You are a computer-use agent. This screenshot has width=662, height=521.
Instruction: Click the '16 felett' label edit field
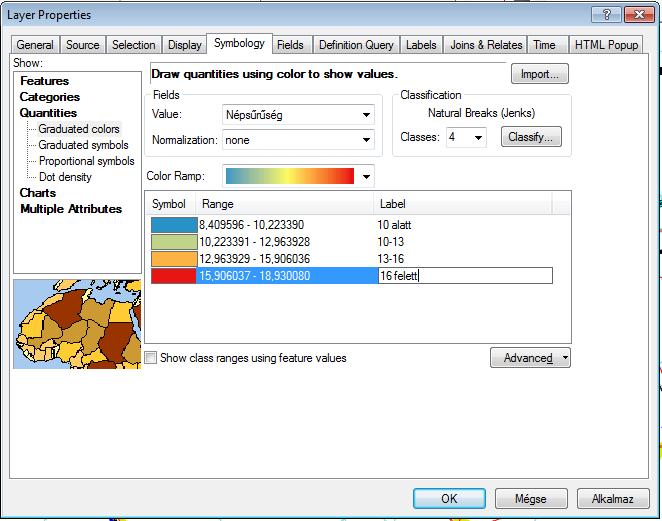[465, 276]
